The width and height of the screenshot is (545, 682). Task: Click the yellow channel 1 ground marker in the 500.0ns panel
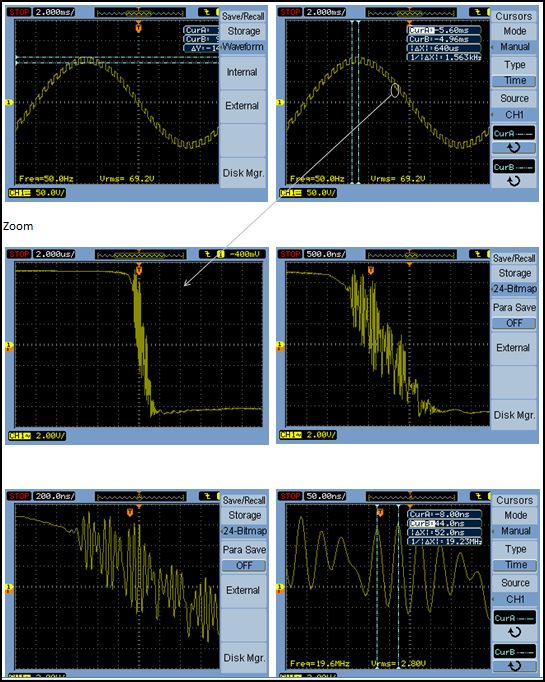pyautogui.click(x=280, y=346)
